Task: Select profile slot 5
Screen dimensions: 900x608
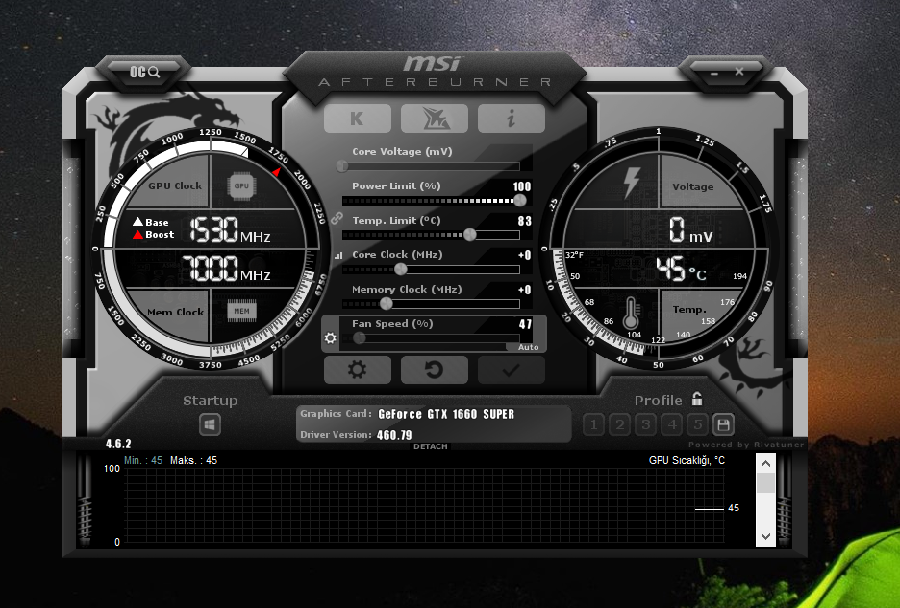Action: point(698,425)
